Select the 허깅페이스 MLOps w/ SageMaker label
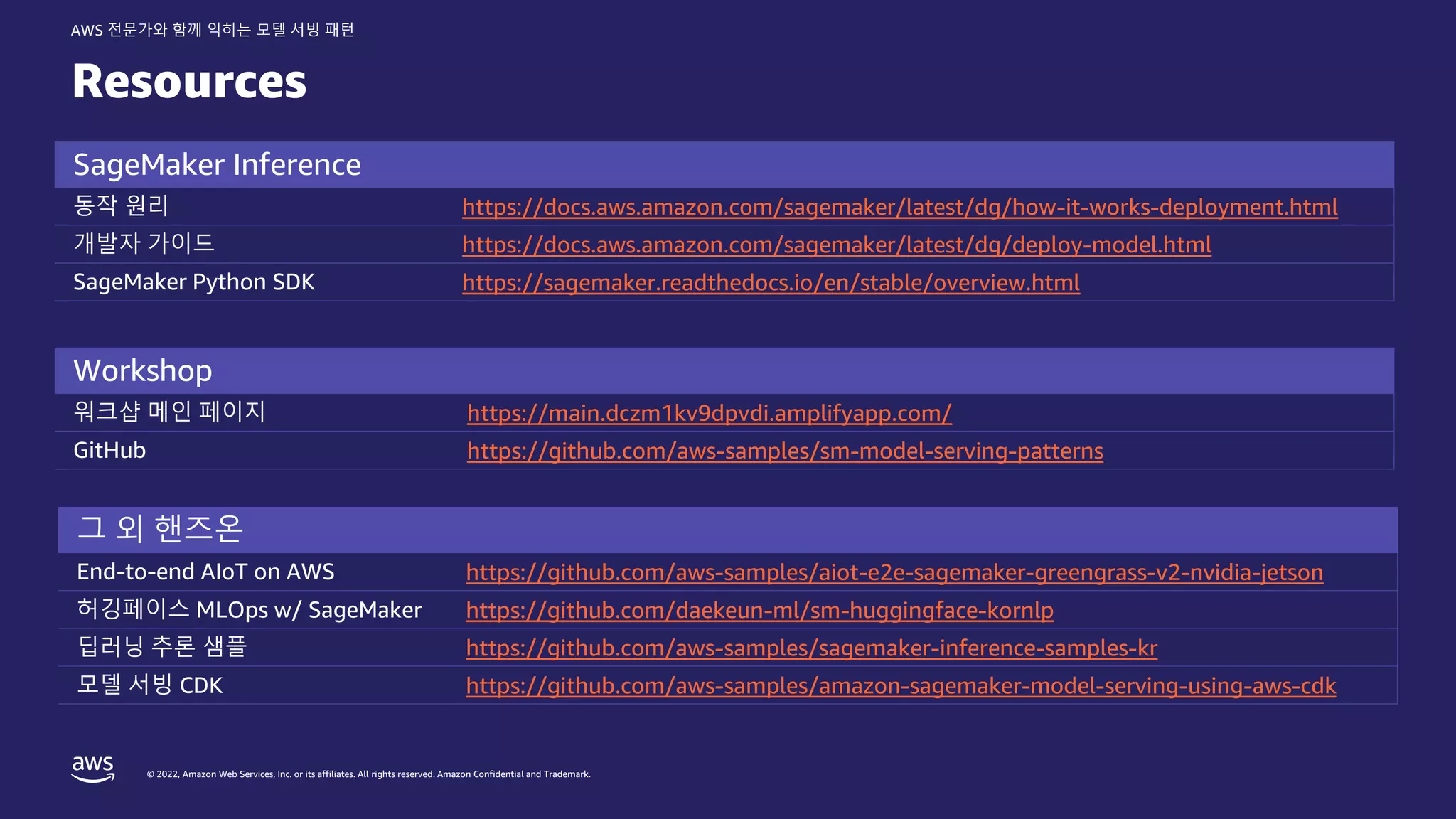Viewport: 1456px width, 819px height. (x=250, y=609)
